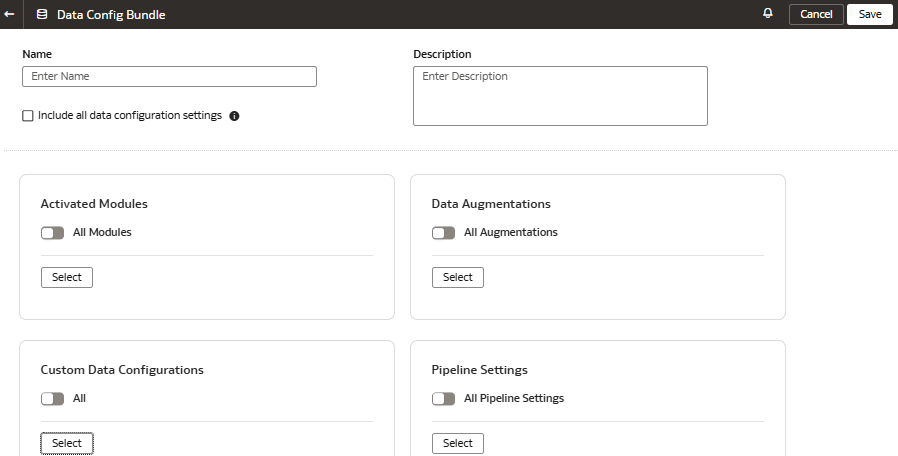Check Include all data configuration settings
This screenshot has width=898, height=456.
pyautogui.click(x=28, y=116)
